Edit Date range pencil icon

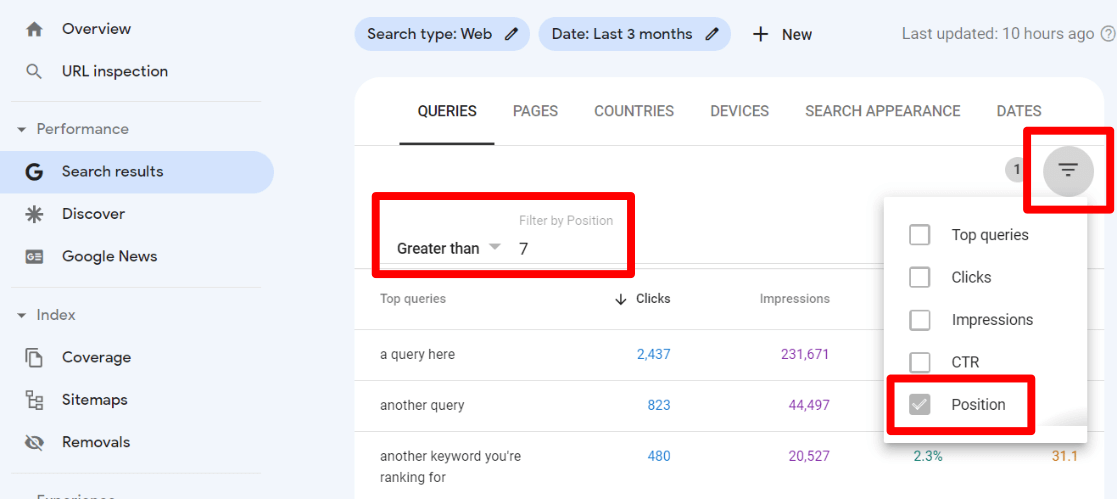[712, 34]
